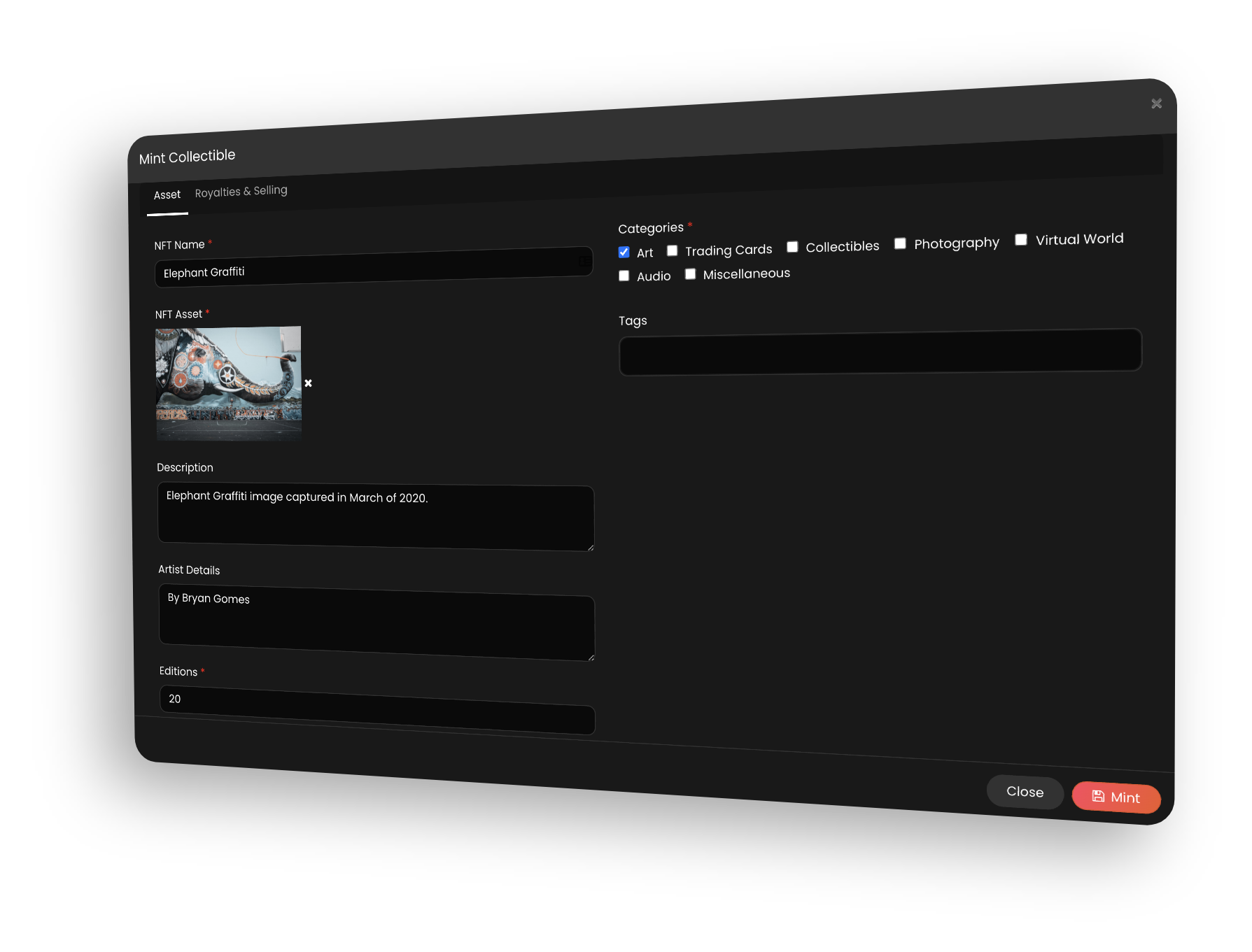Viewport: 1252px width, 952px height.
Task: Close the Mint Collectible dialog with X icon
Action: point(1156,104)
